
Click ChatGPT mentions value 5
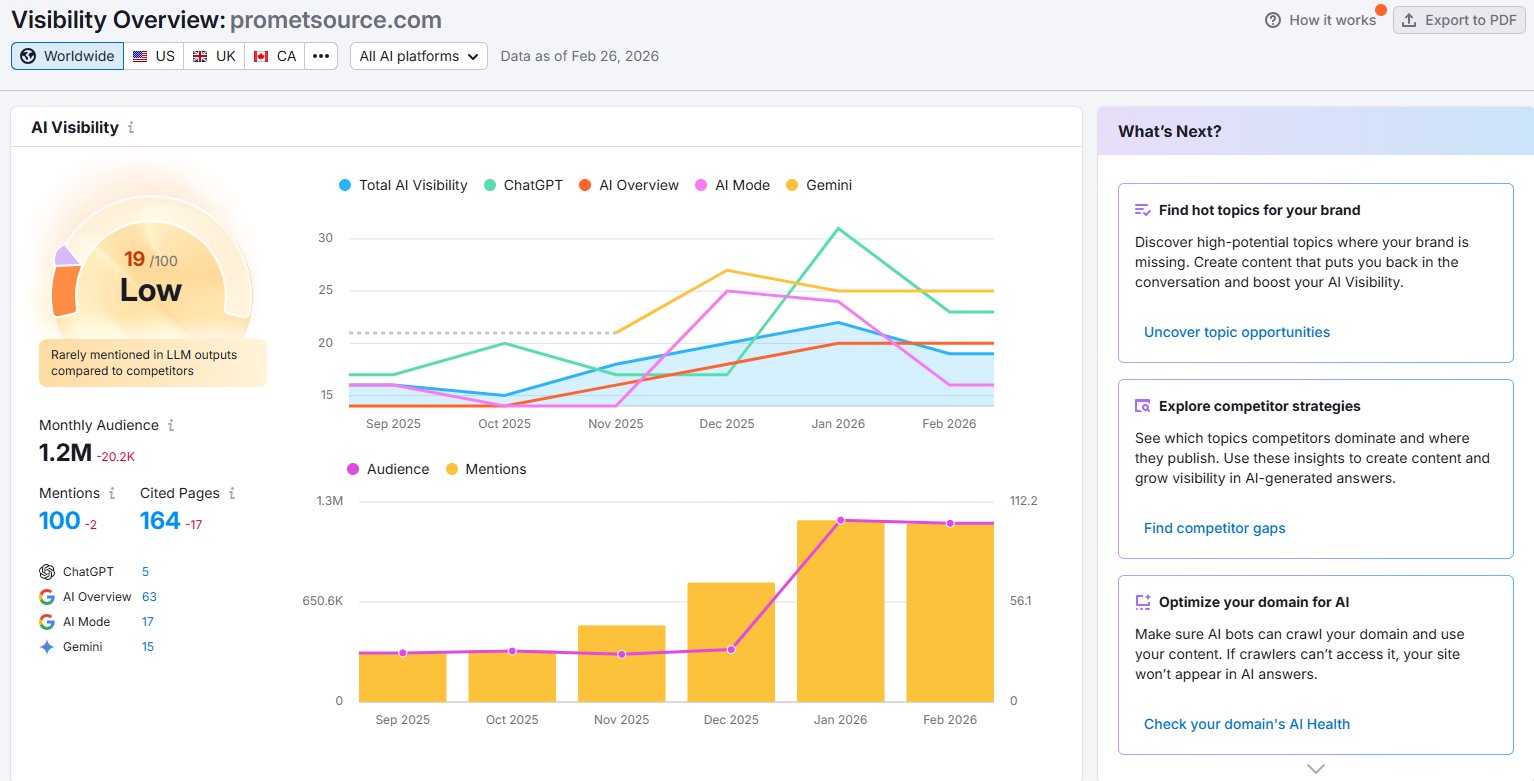pos(145,572)
